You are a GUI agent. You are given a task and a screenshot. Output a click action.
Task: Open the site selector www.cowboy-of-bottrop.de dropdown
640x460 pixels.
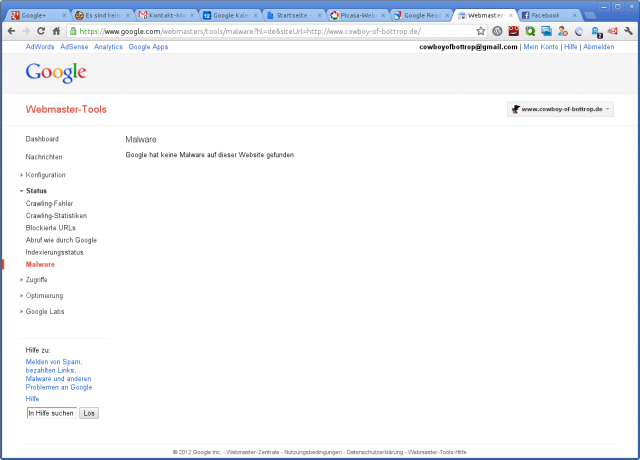[x=560, y=109]
